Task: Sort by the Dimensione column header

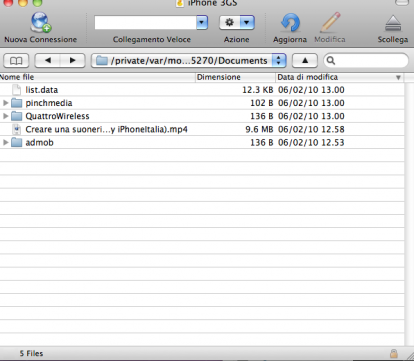Action: click(235, 77)
